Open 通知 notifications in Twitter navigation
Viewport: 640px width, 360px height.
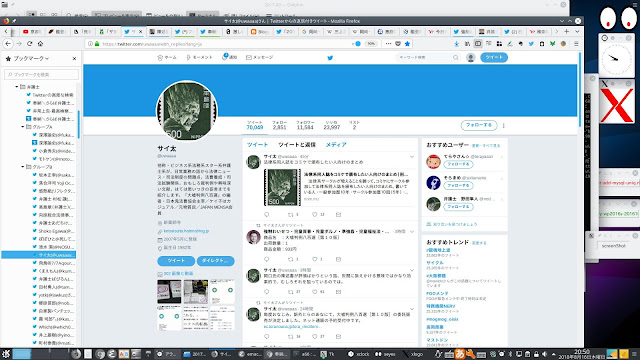tap(230, 58)
